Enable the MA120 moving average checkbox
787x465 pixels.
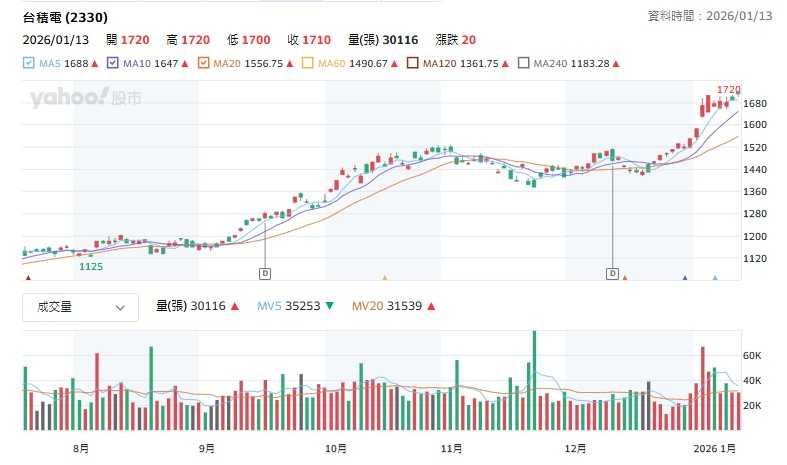[x=411, y=63]
